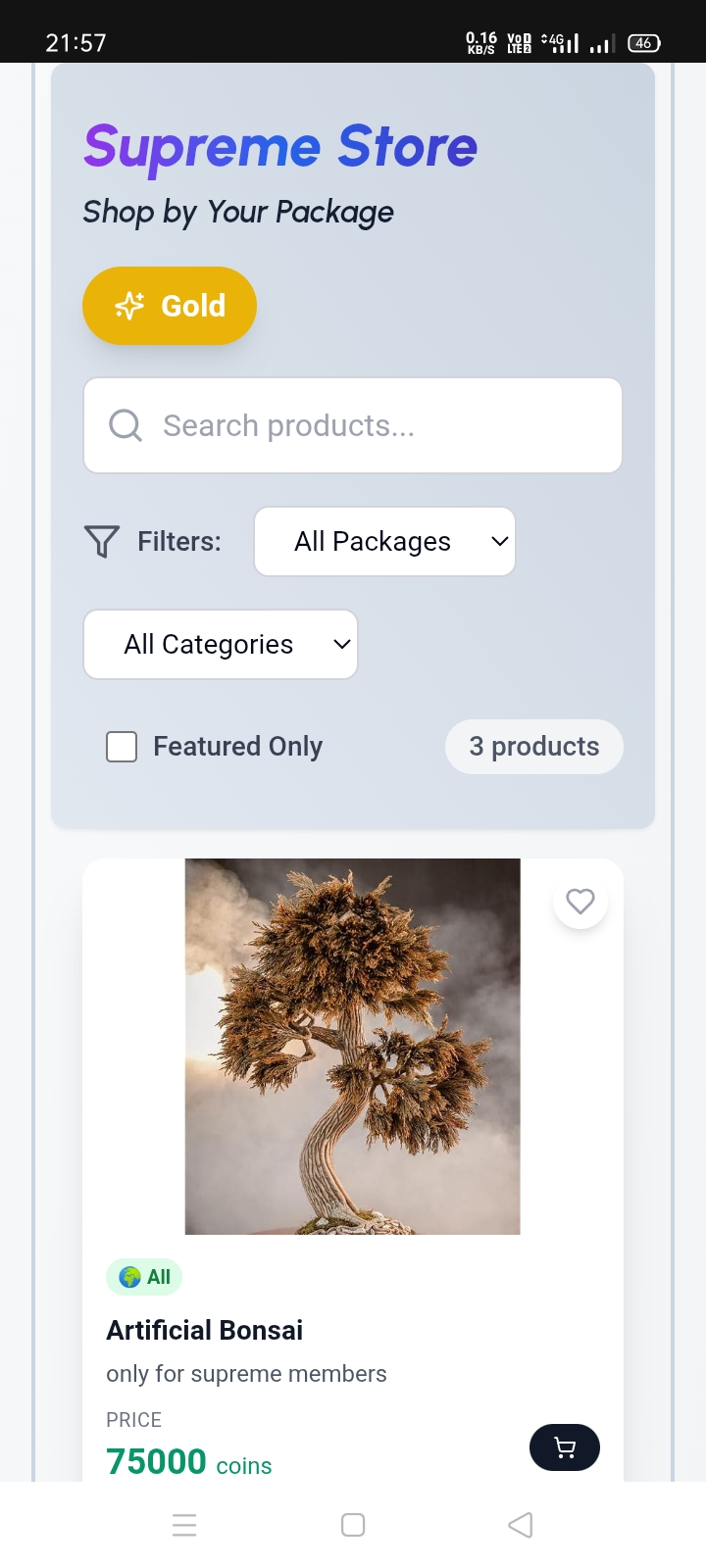
Task: Enable the Featured Only checkbox
Action: pos(122,747)
